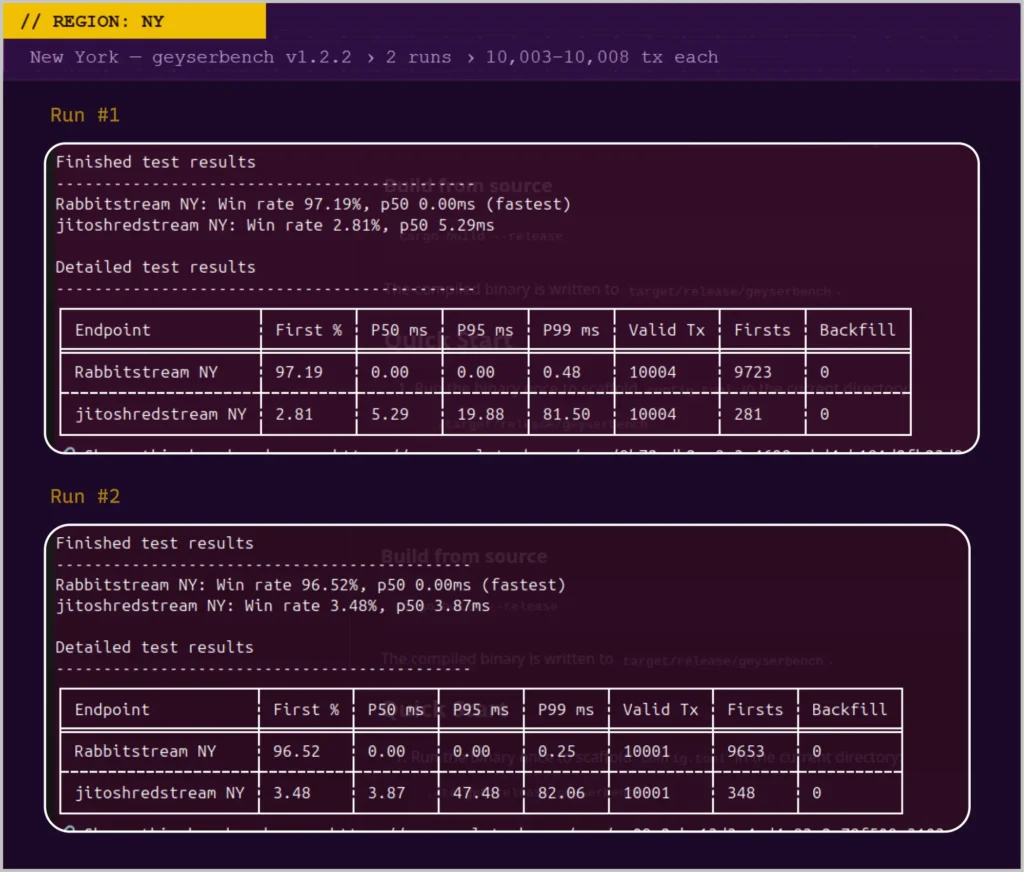Click the "P50 ms" header in Run #1 table

(x=399, y=331)
